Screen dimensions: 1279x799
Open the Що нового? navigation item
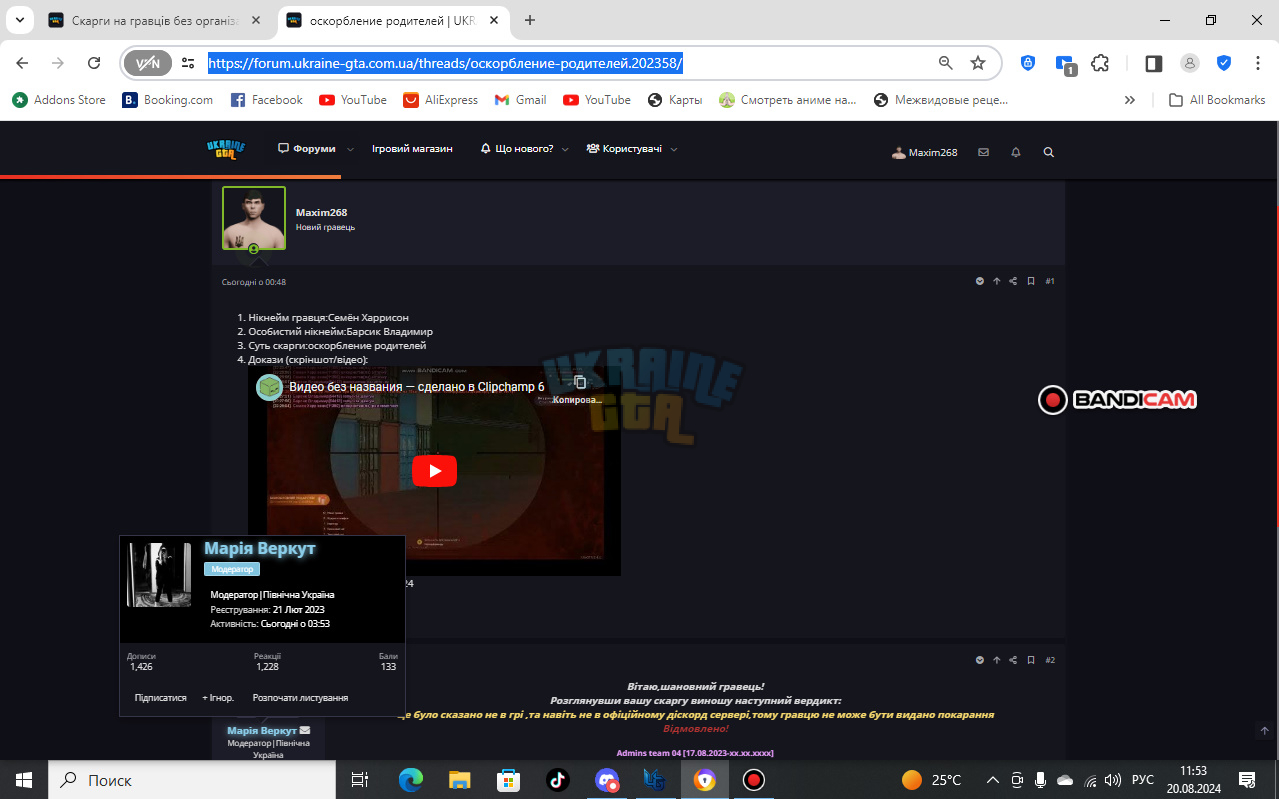coord(517,148)
